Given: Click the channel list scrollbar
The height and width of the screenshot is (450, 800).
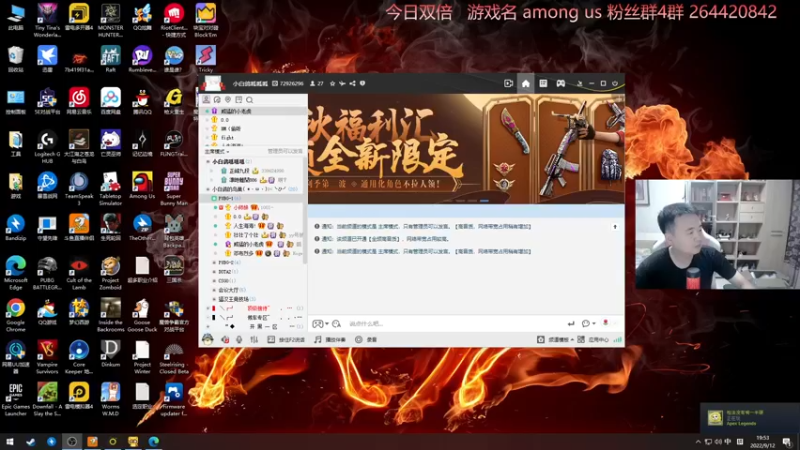Looking at the screenshot, I should pyautogui.click(x=305, y=209).
